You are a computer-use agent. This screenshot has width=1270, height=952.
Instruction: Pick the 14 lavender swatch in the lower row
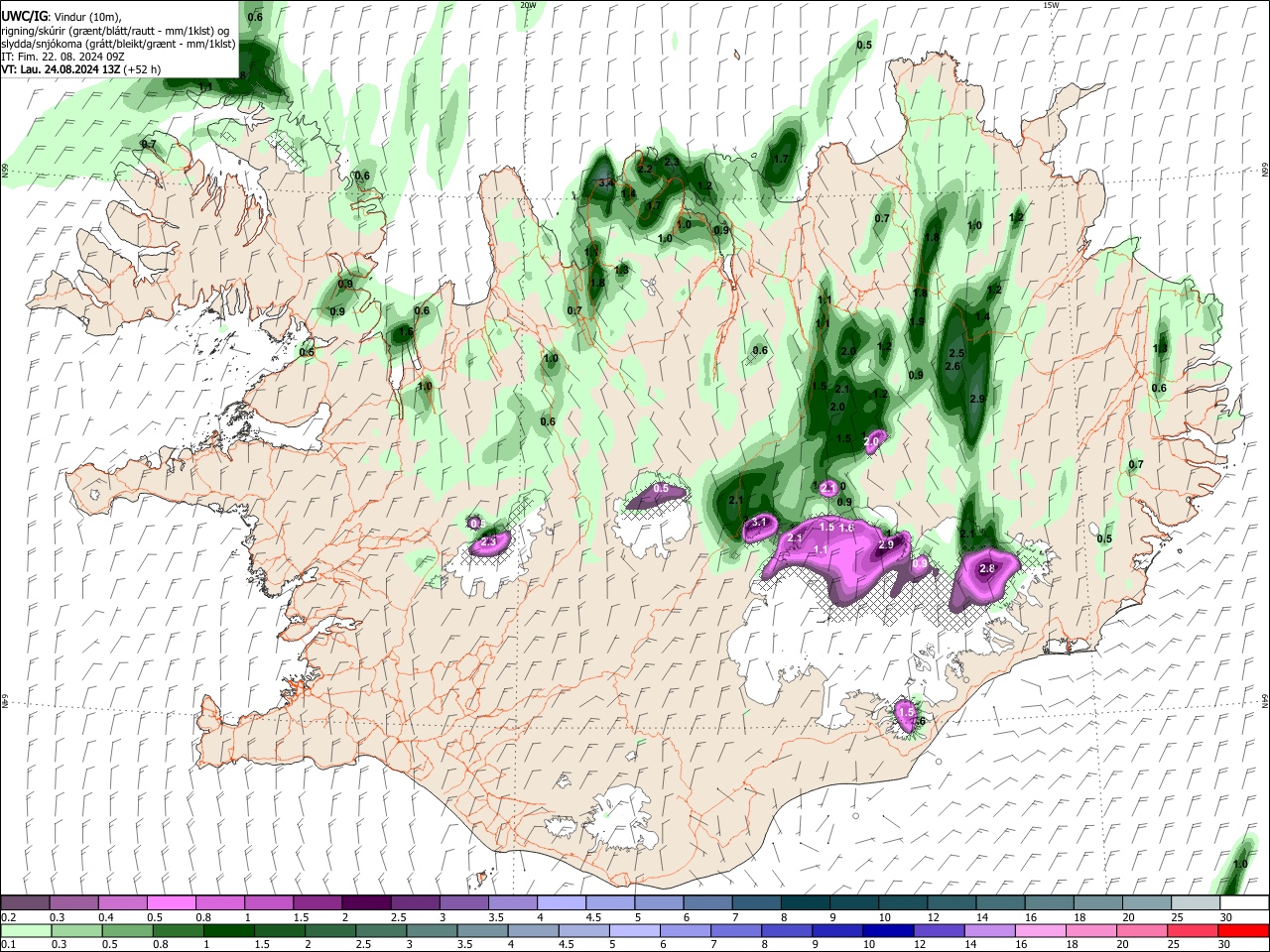click(990, 930)
